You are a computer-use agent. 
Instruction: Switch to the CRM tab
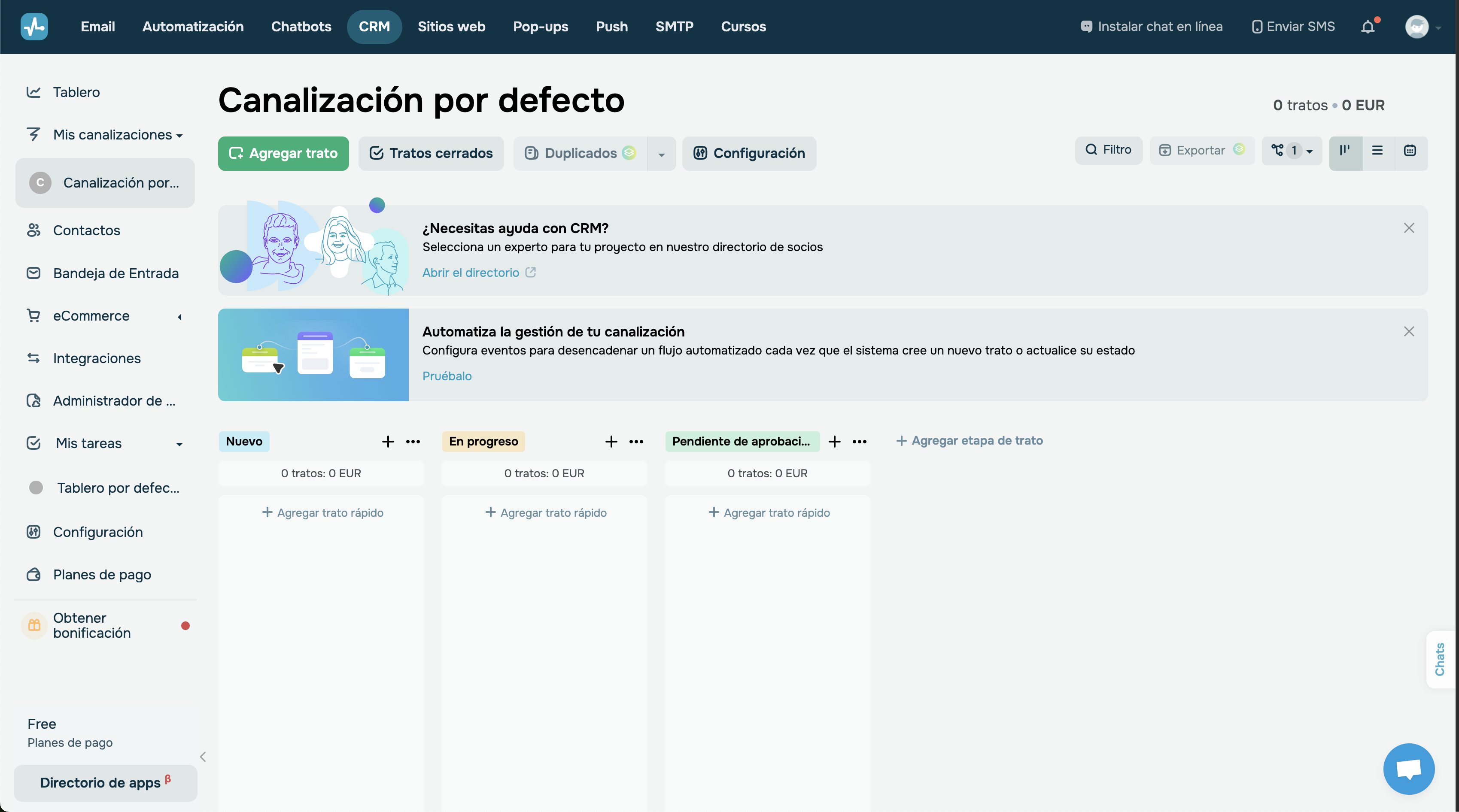tap(374, 27)
